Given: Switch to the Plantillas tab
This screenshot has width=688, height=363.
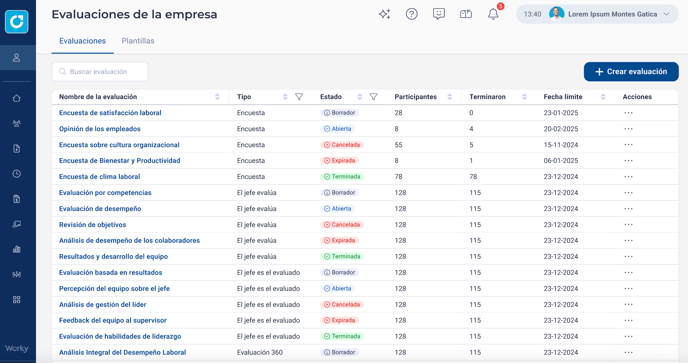Looking at the screenshot, I should coord(138,41).
